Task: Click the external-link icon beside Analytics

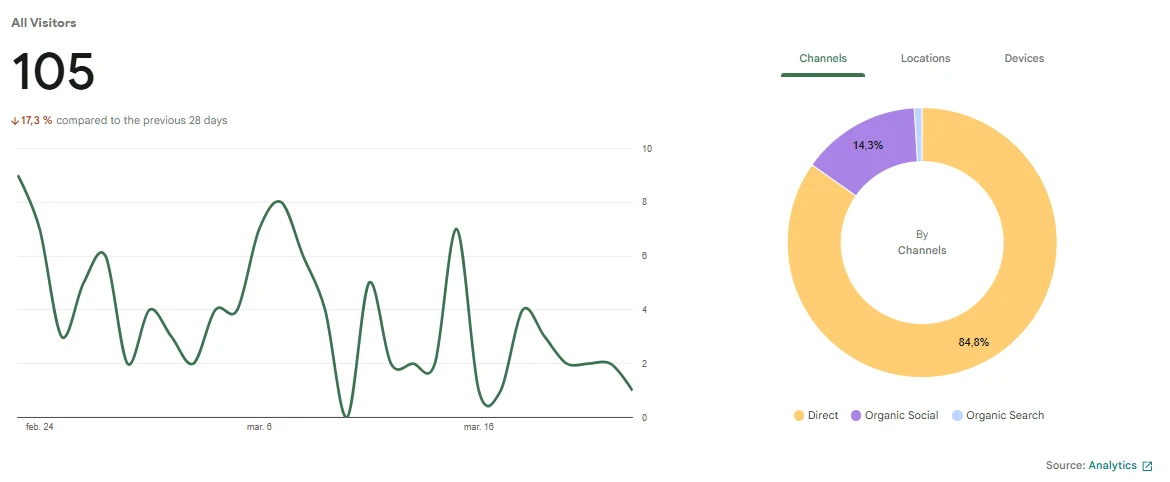Action: click(1147, 466)
